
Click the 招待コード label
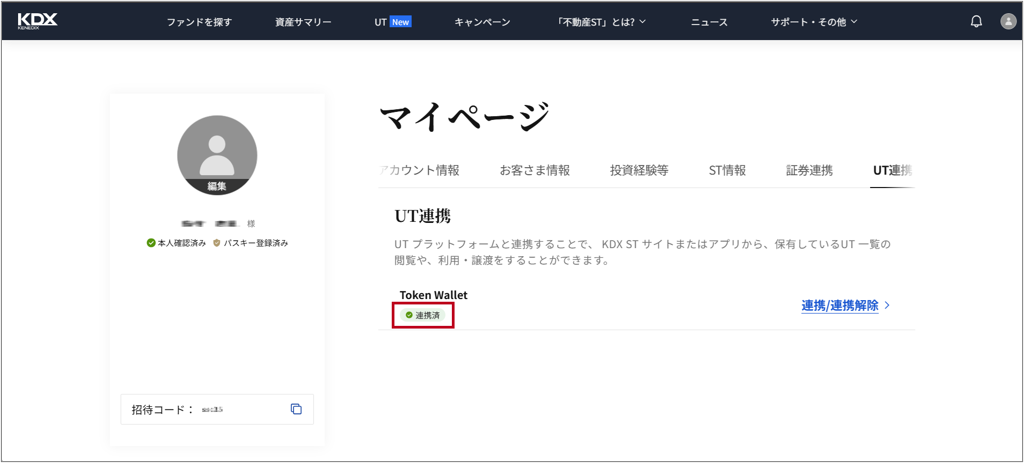(x=163, y=409)
